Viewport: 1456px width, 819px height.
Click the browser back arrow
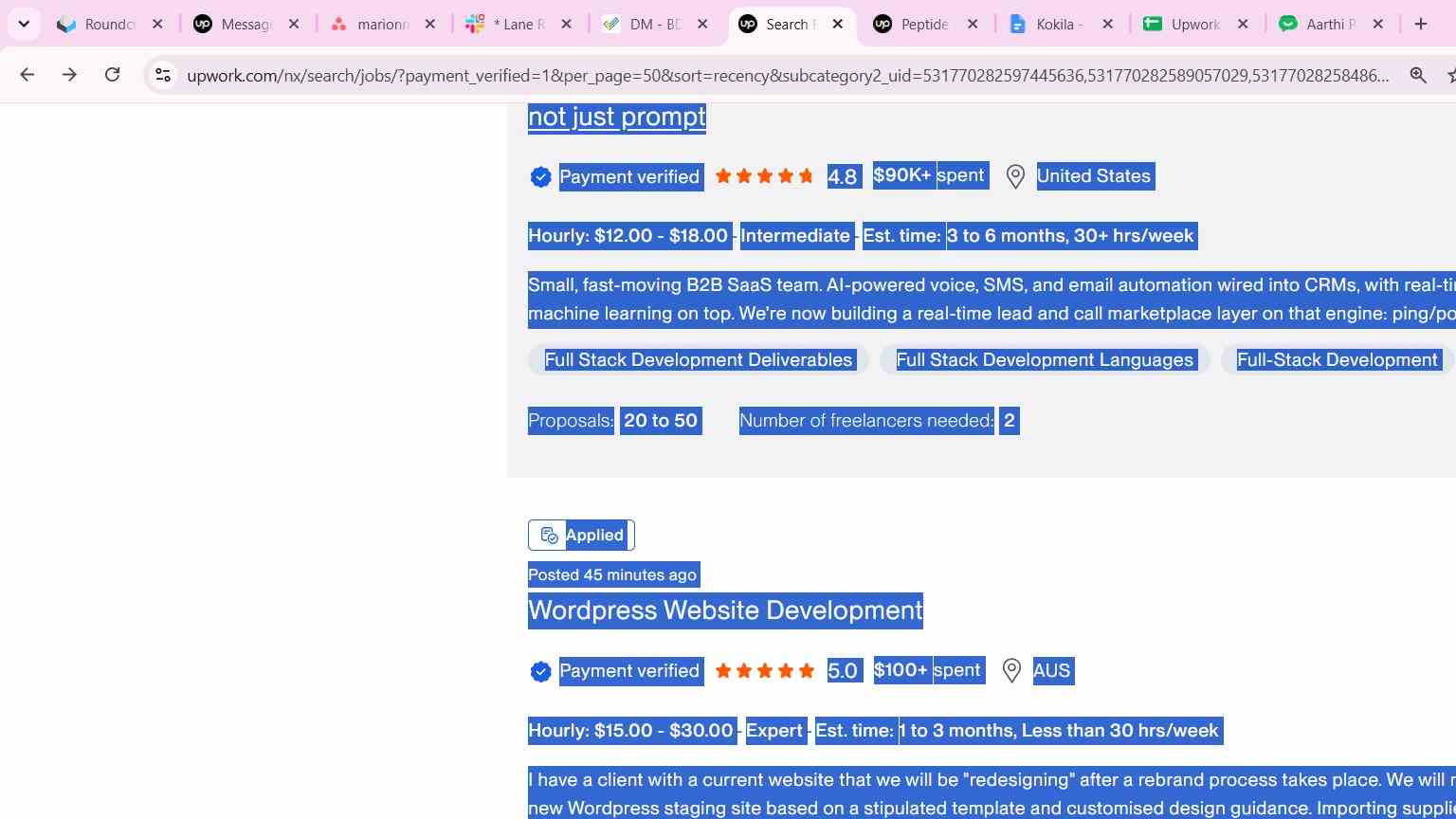[27, 75]
